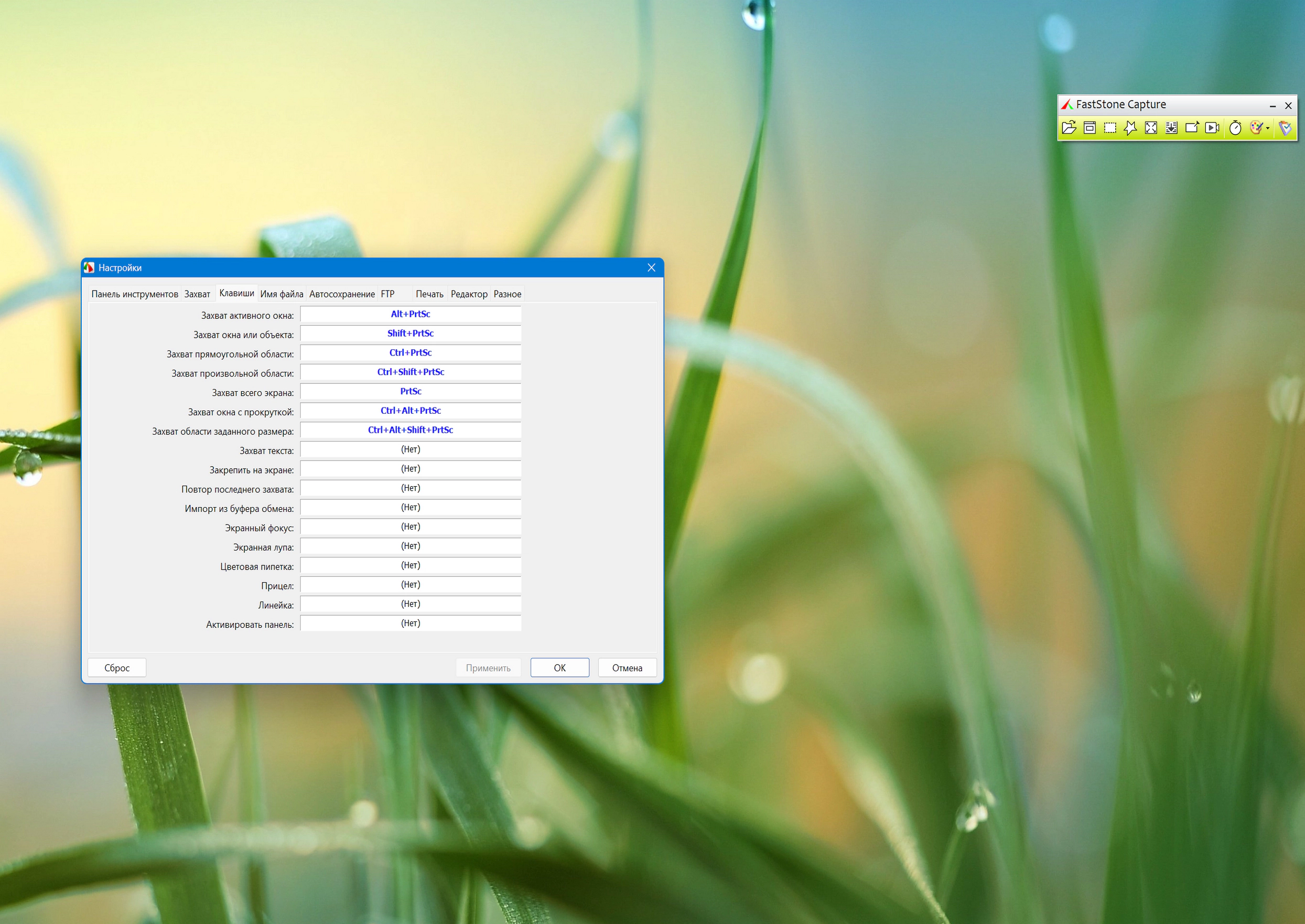Open the Печать tab
This screenshot has height=924, width=1305.
[429, 294]
